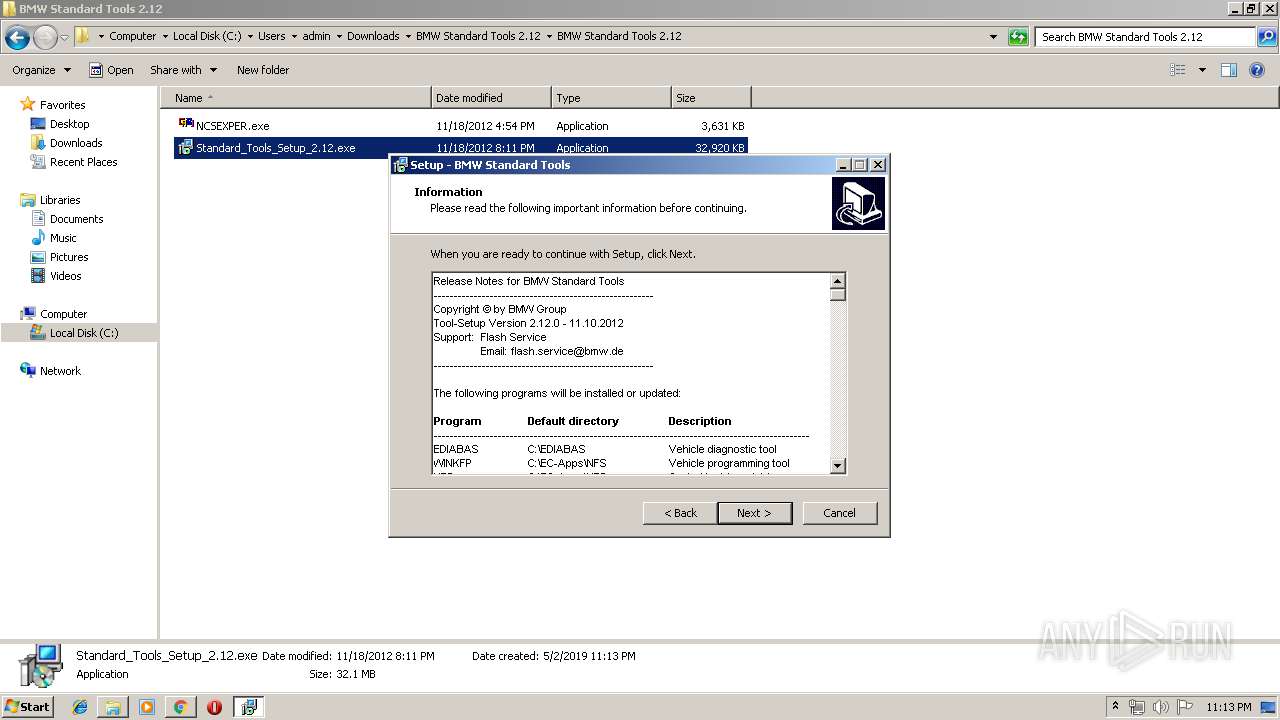Click email flash.service@bmw.de text
1280x720 pixels.
pyautogui.click(x=566, y=351)
